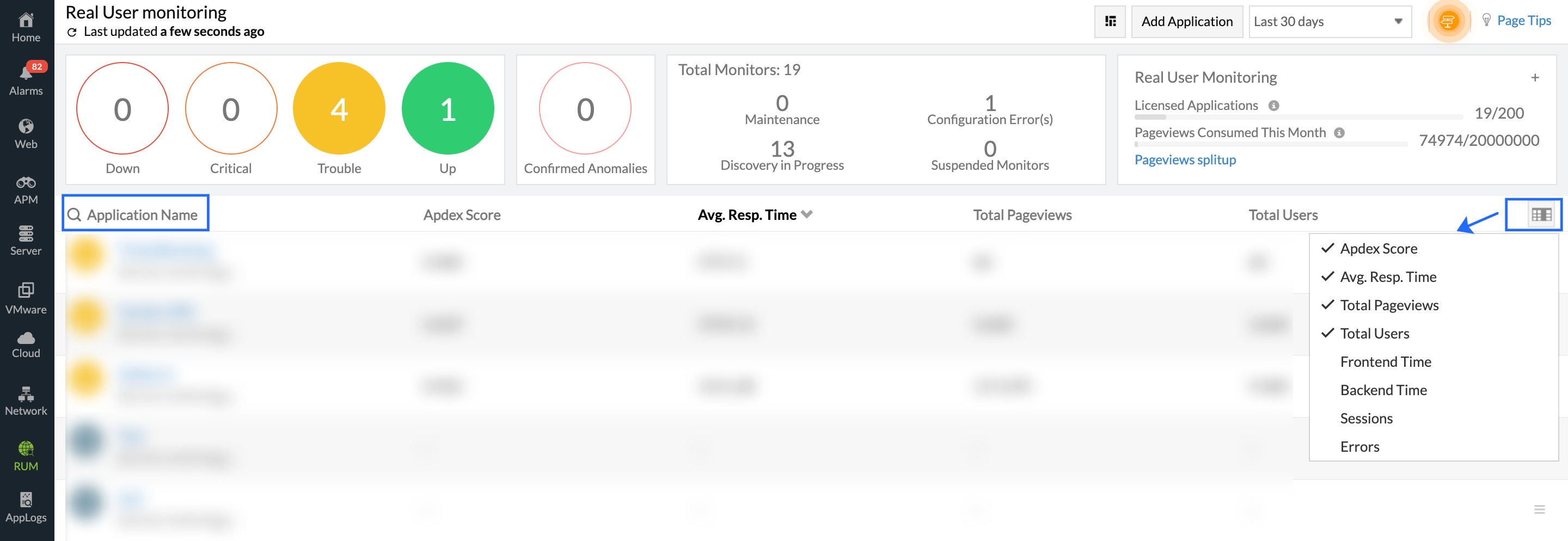Sort by Avg. Resp. Time arrow

pyautogui.click(x=807, y=214)
